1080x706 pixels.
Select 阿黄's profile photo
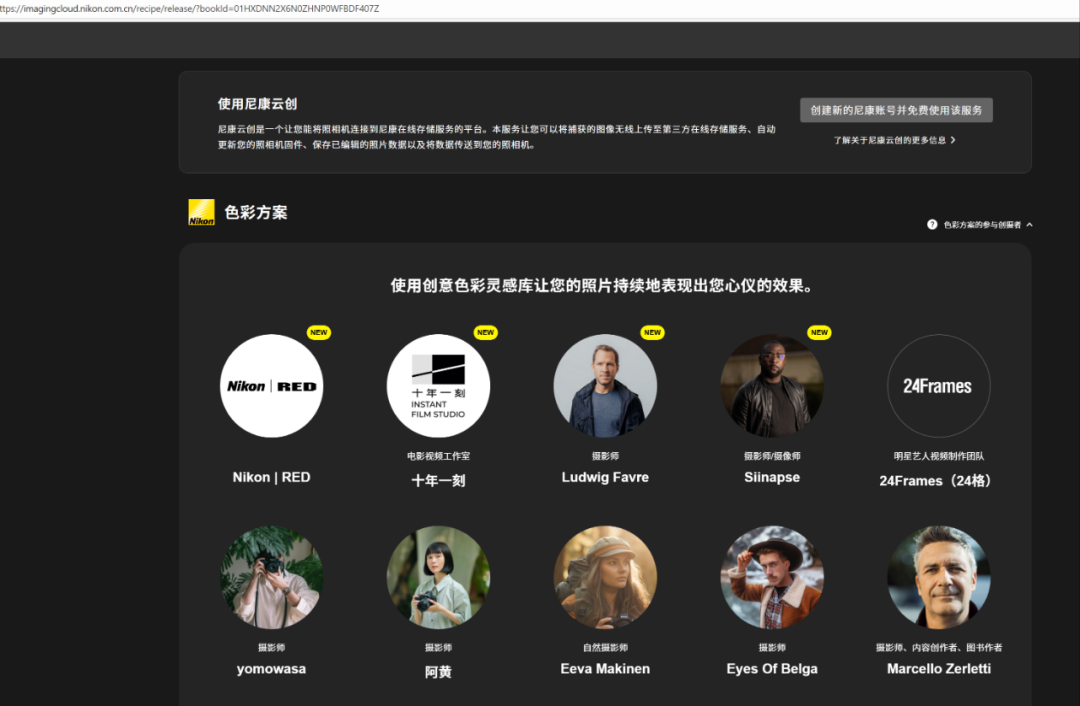[x=438, y=577]
